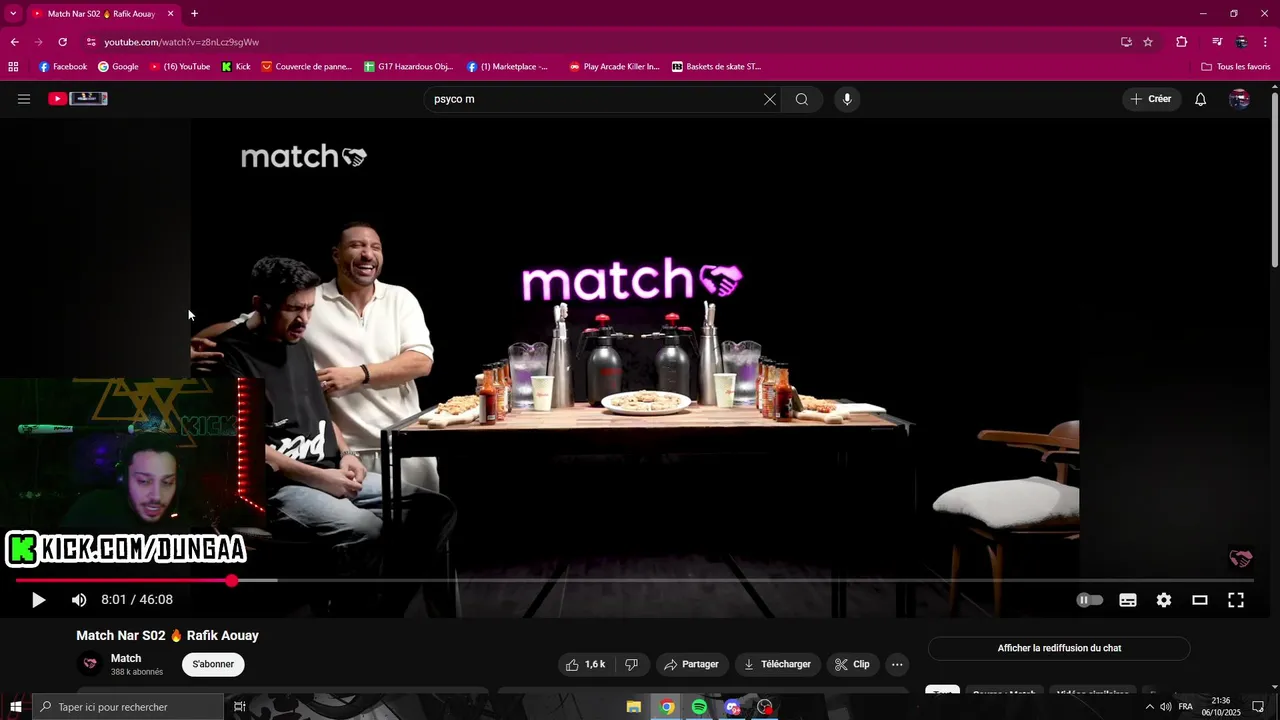Open the YouTube guide hamburger menu
Viewport: 1280px width, 720px height.
[24, 99]
